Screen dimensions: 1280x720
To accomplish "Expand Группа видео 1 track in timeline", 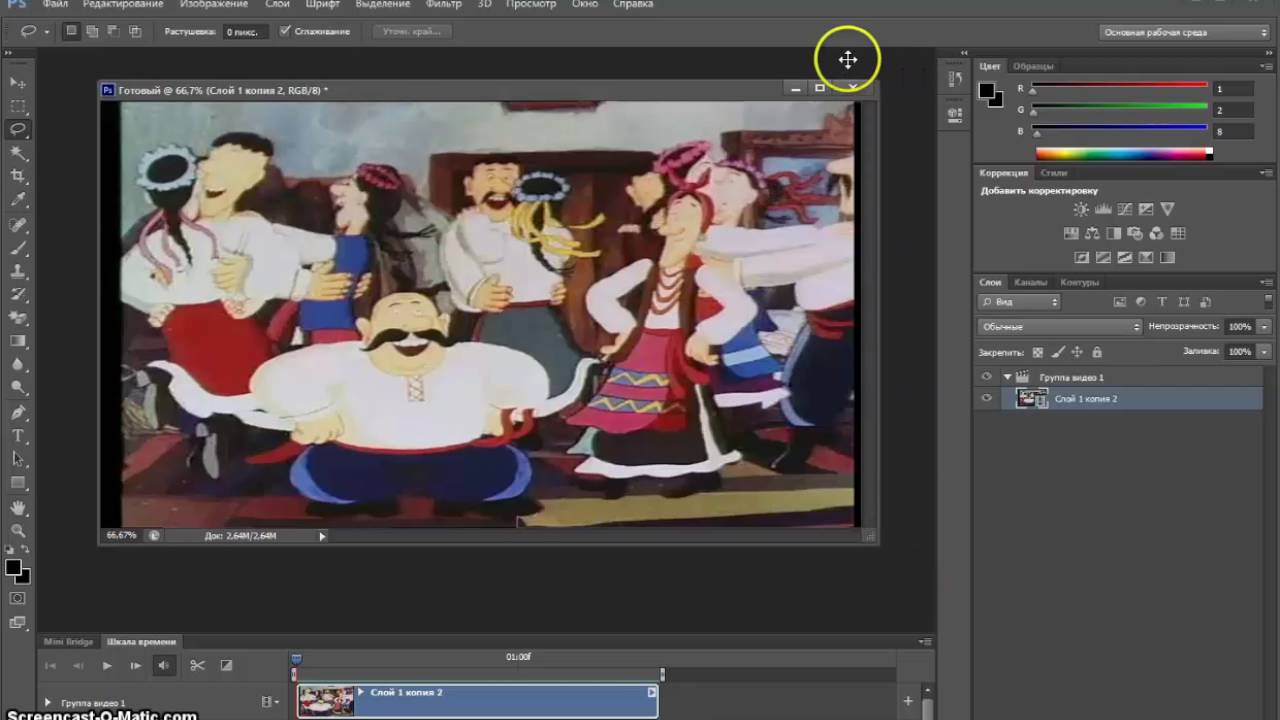I will [47, 703].
